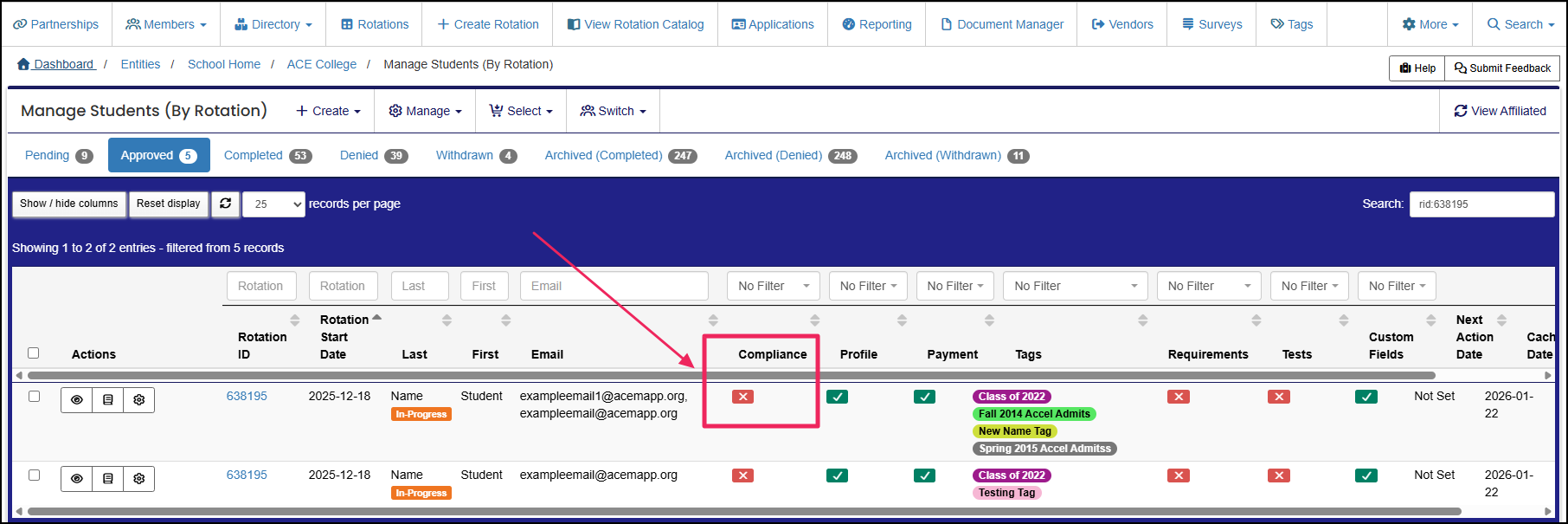
Task: Click View Affiliated
Action: pyautogui.click(x=1501, y=111)
